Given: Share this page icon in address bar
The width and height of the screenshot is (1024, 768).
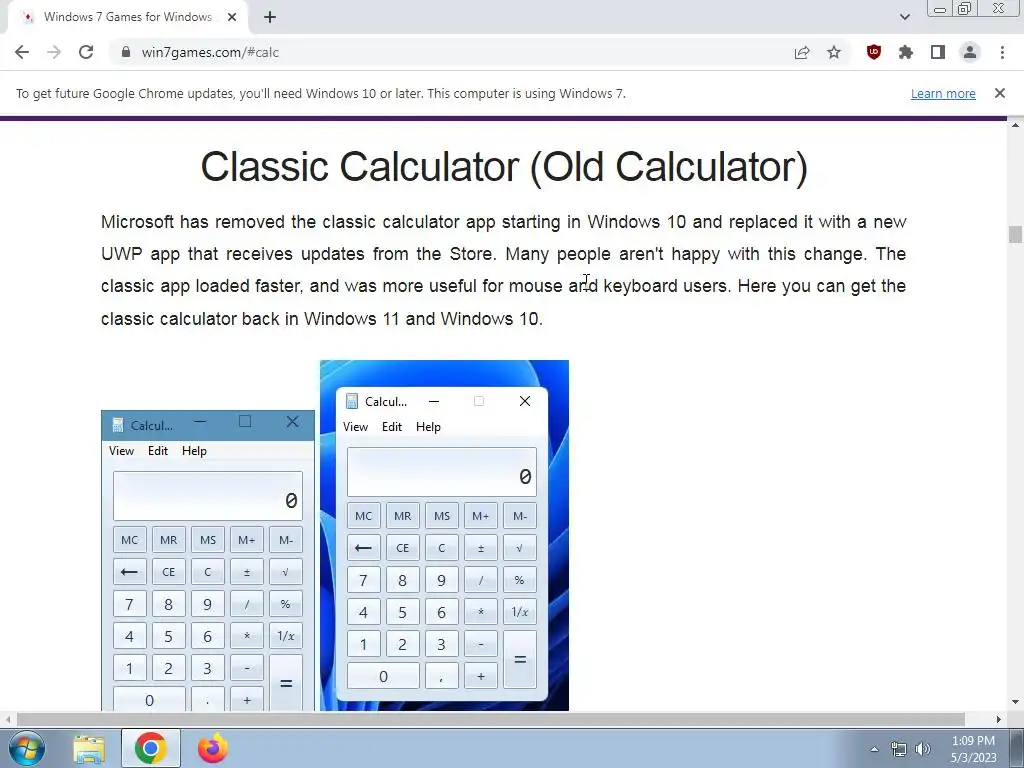Looking at the screenshot, I should coord(802,52).
